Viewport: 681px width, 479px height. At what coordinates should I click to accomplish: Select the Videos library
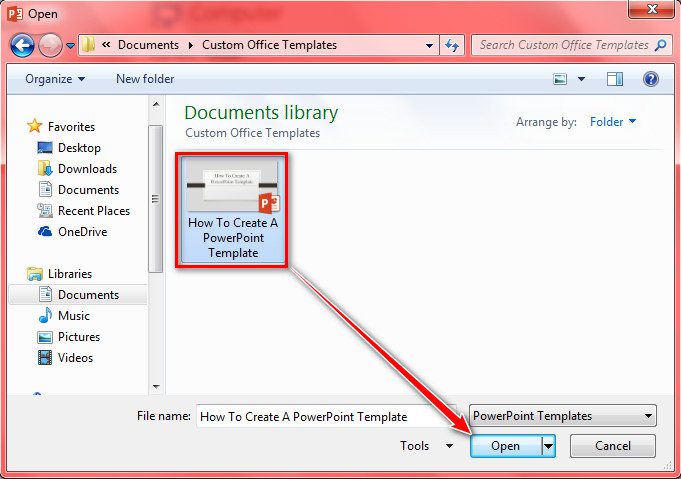[75, 357]
